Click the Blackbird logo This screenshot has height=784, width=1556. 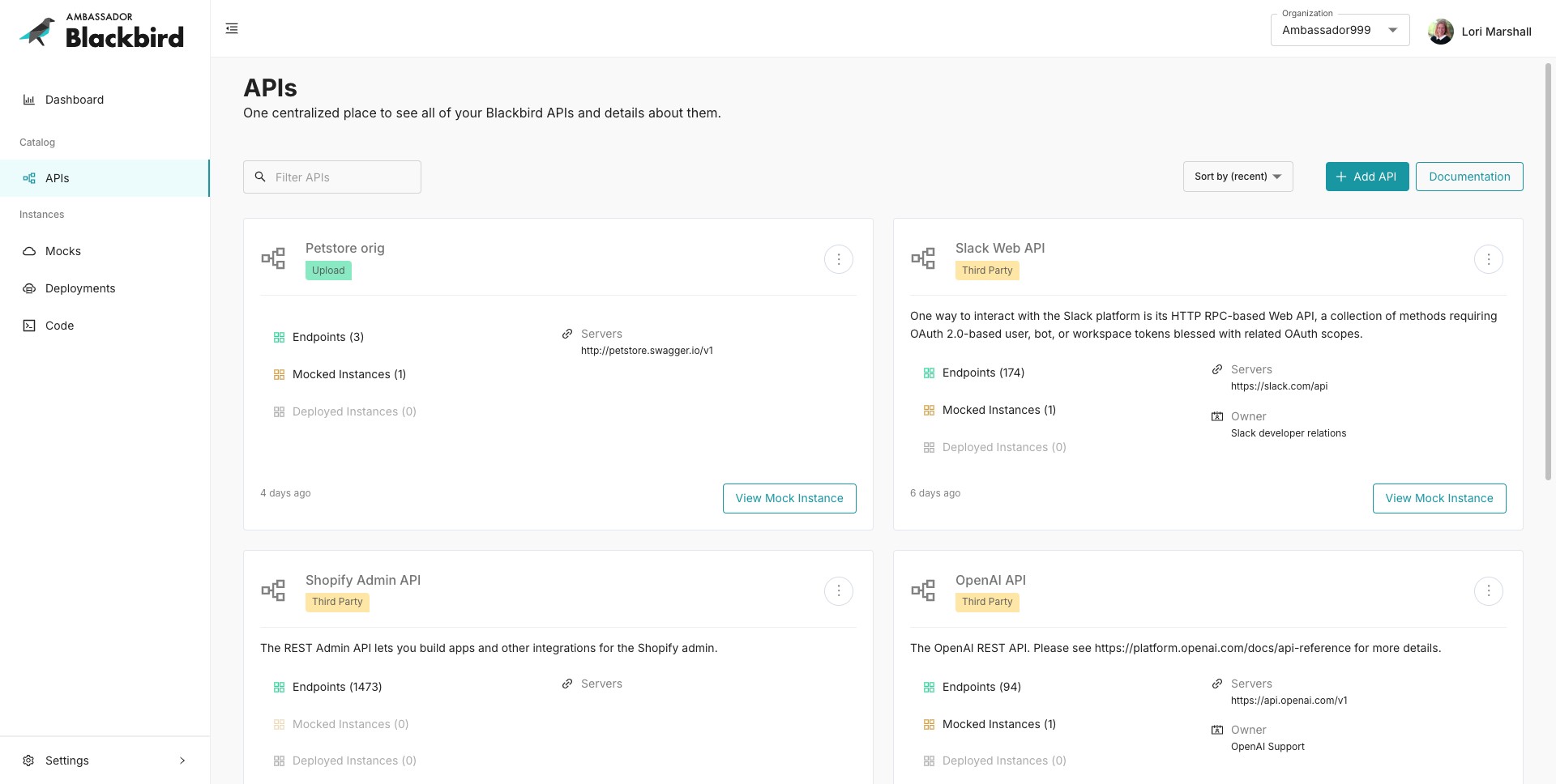tap(101, 30)
